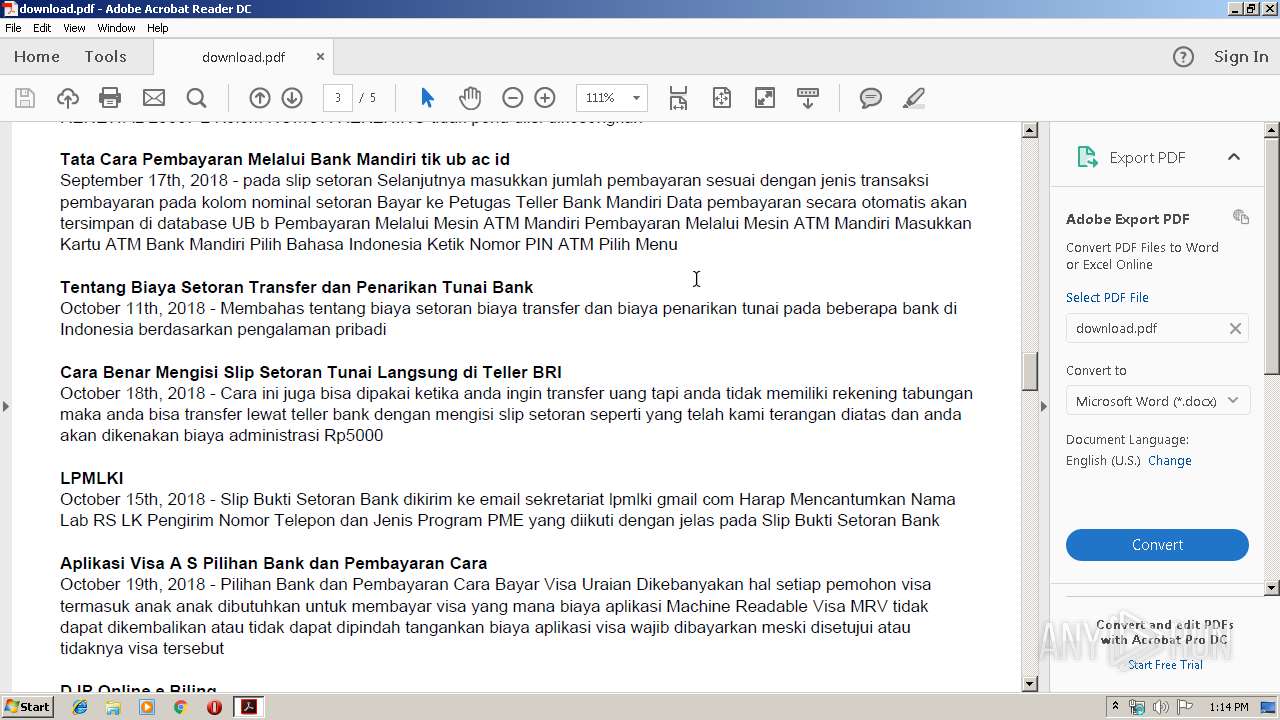This screenshot has width=1280, height=720.
Task: Click Acrobat Reader taskbar button
Action: click(x=248, y=707)
